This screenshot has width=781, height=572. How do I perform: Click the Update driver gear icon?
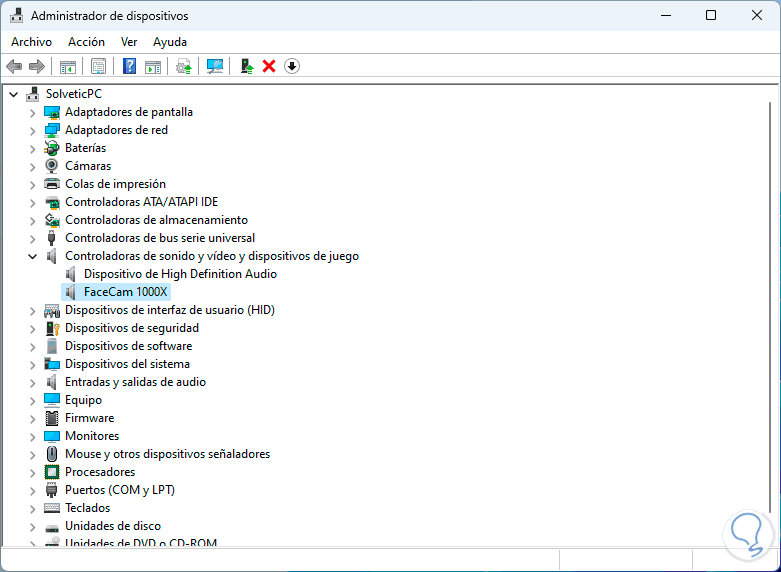184,66
